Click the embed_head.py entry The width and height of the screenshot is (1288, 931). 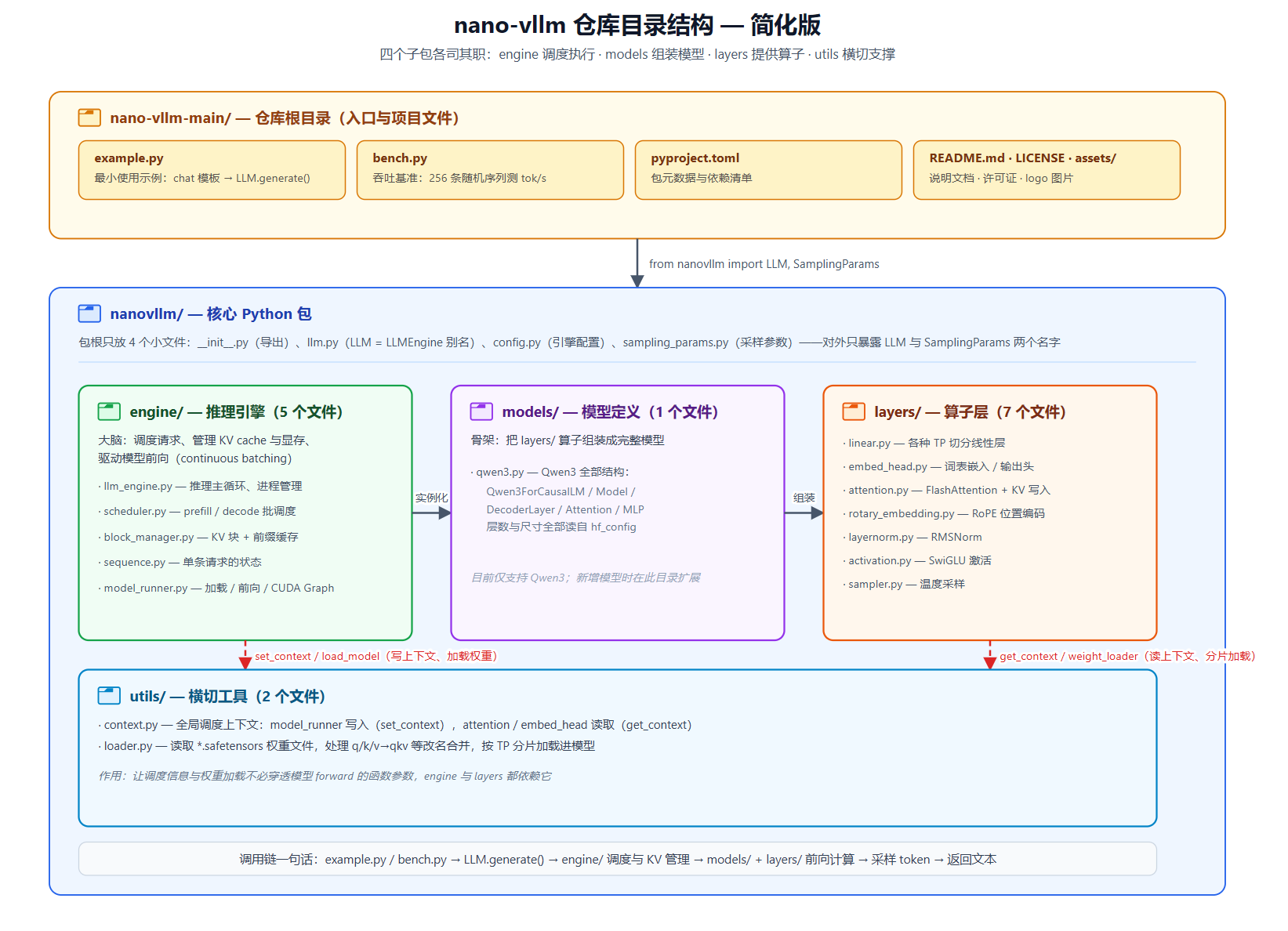pyautogui.click(x=938, y=466)
